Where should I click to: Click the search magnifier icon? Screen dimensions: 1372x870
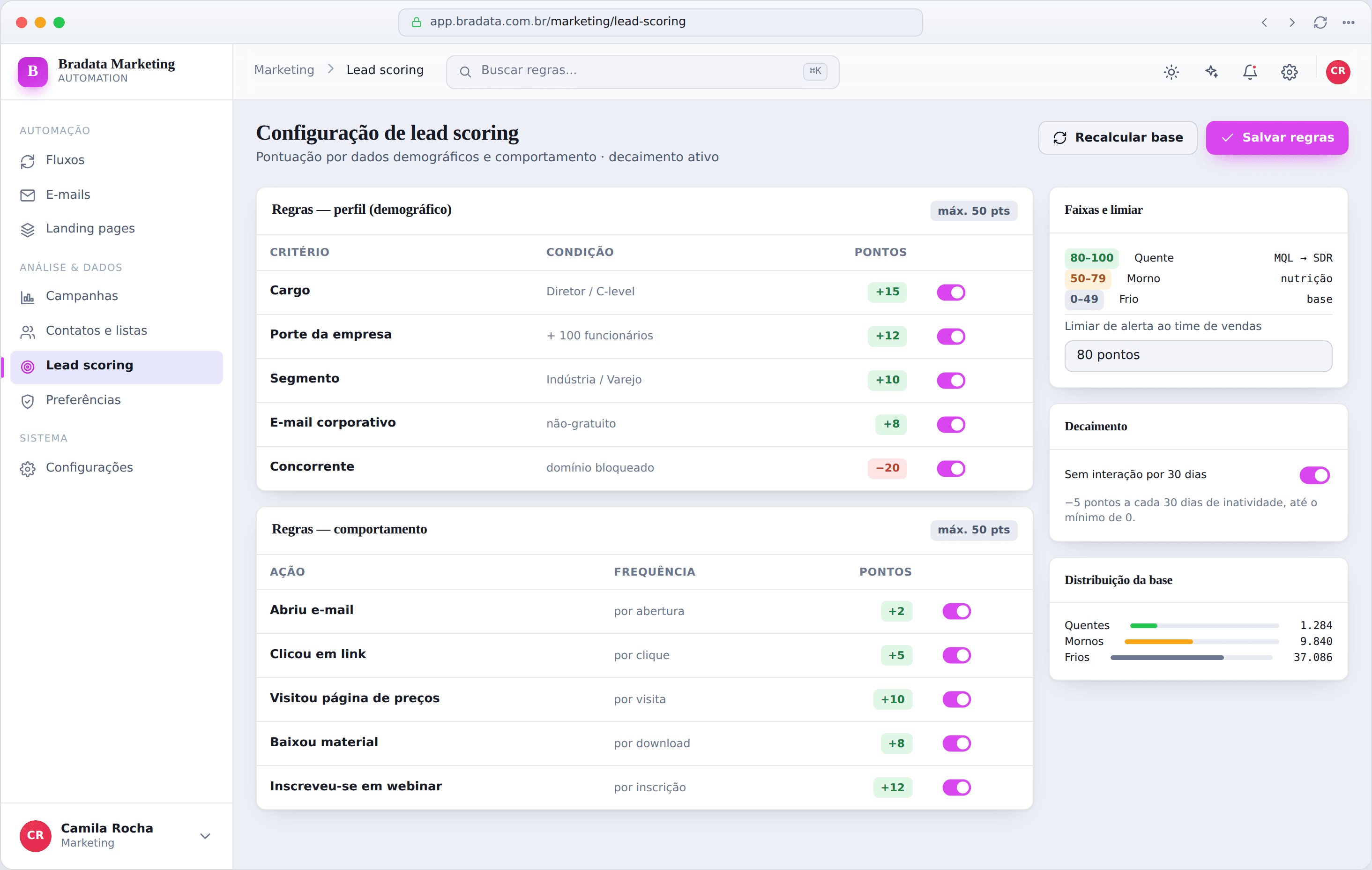coord(465,71)
